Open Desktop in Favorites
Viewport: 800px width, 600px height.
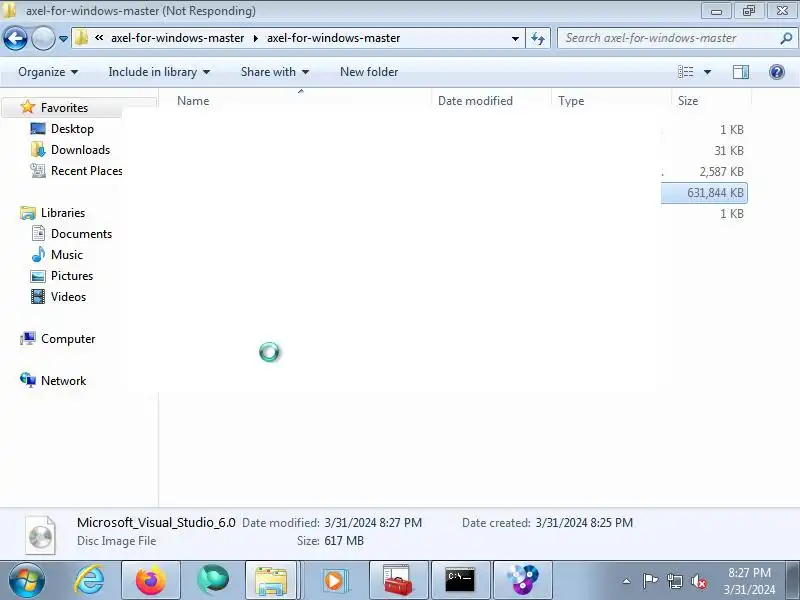72,129
